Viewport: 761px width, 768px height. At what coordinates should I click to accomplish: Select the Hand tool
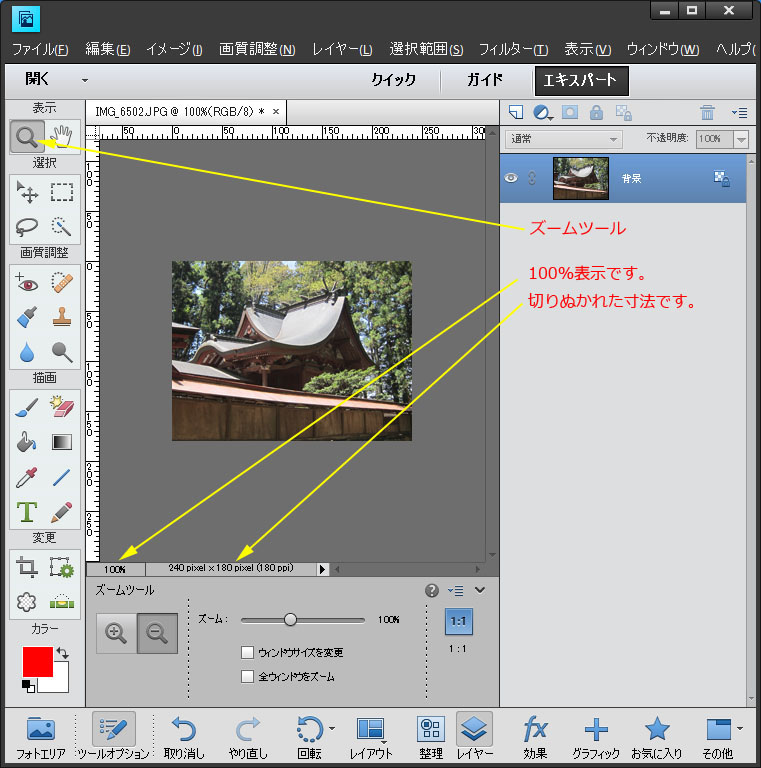coord(62,137)
